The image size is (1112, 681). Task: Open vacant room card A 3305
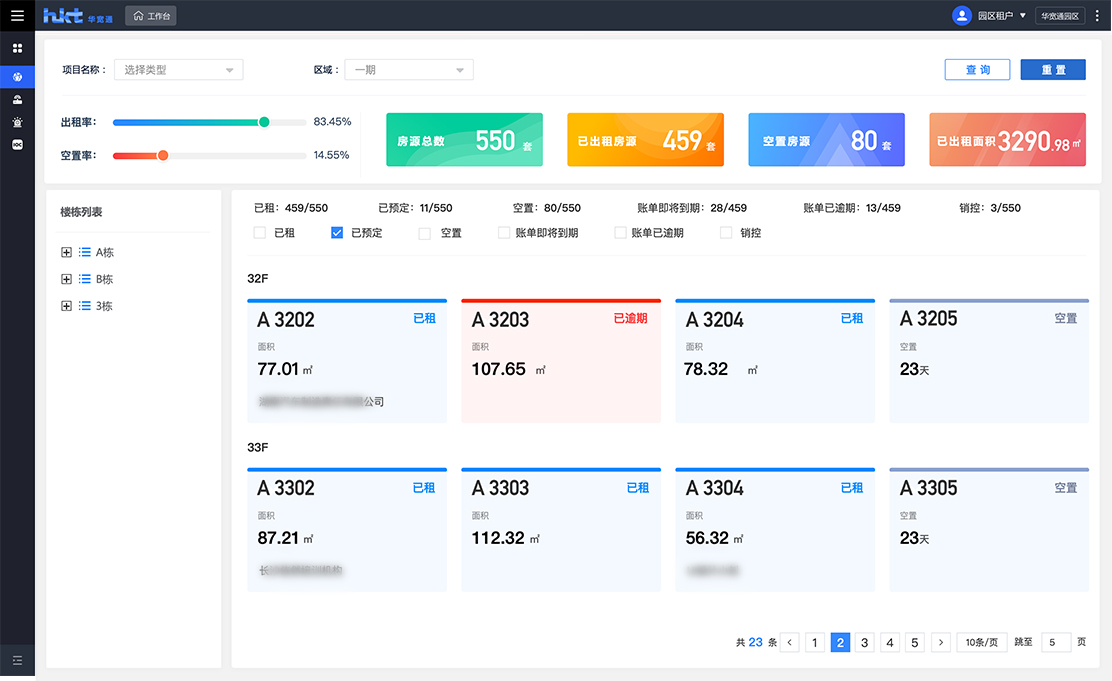pyautogui.click(x=989, y=530)
